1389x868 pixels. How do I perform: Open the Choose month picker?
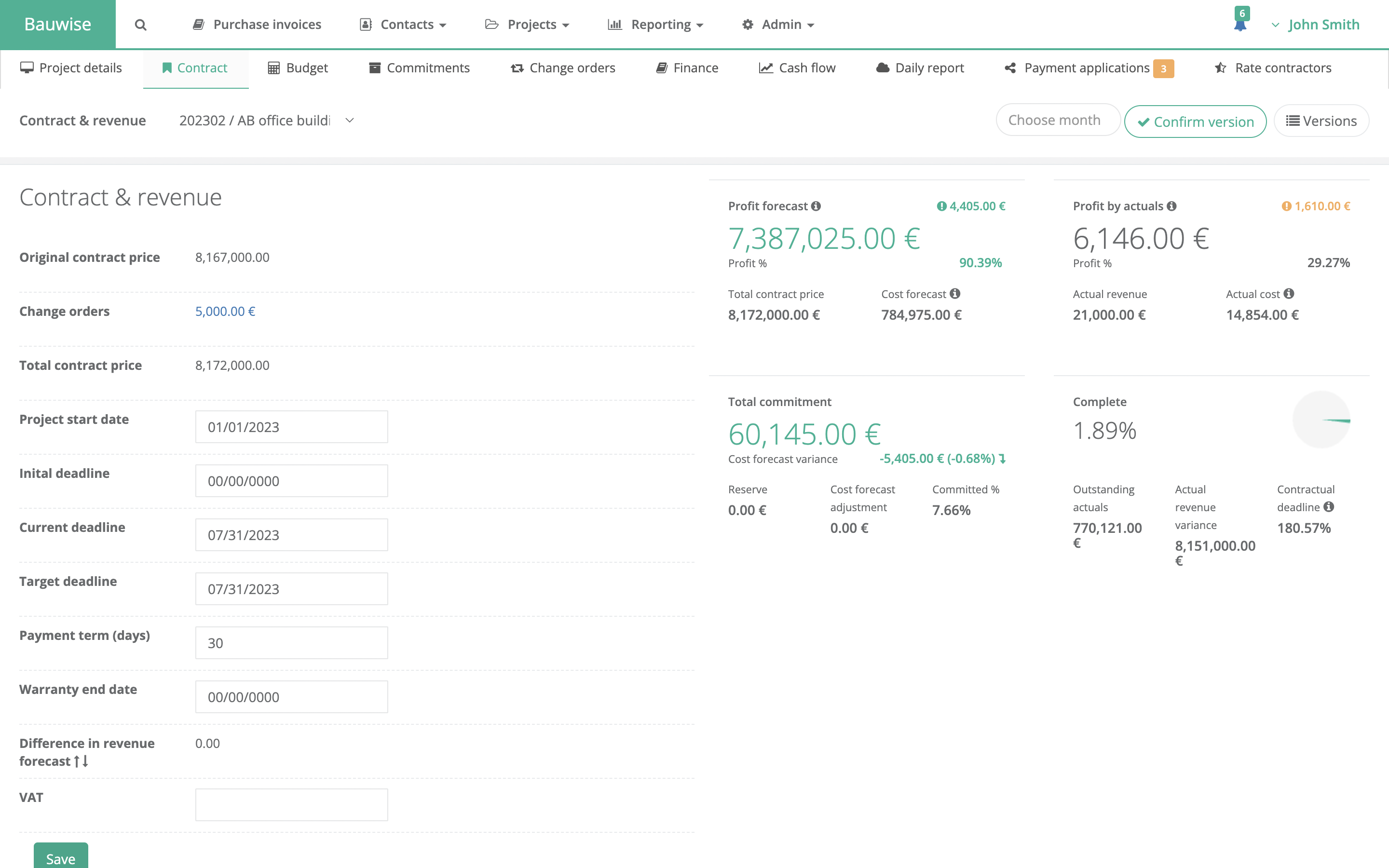pos(1058,120)
